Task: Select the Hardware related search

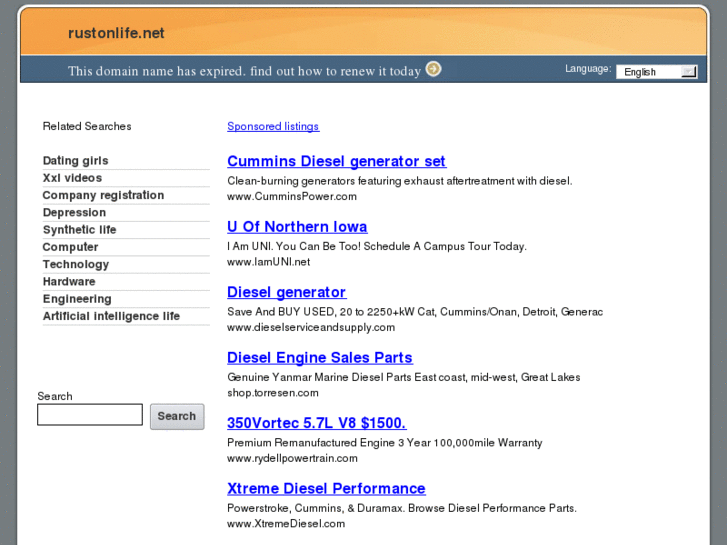Action: 69,282
